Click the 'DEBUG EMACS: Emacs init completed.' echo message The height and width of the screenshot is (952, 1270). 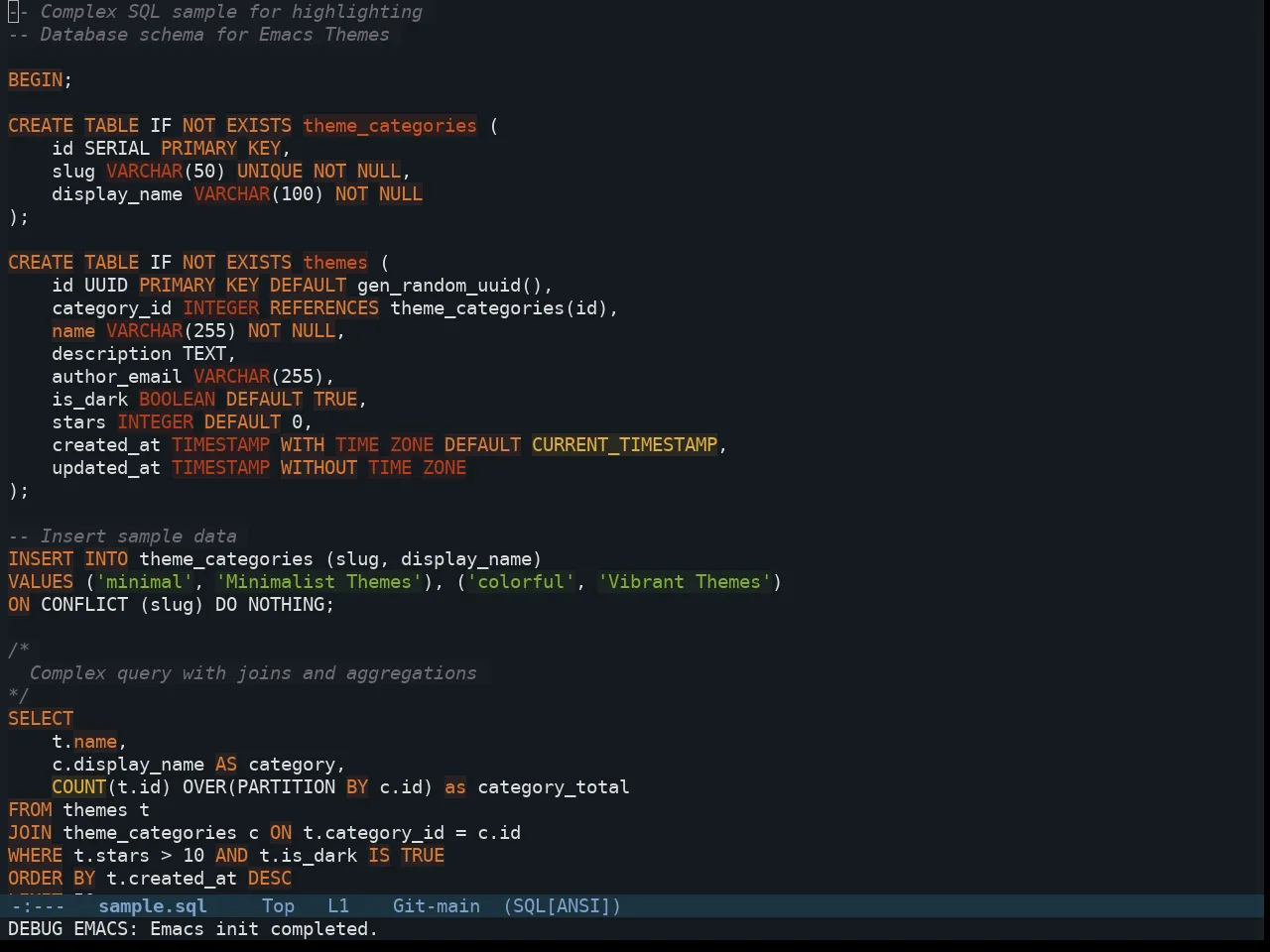192,929
